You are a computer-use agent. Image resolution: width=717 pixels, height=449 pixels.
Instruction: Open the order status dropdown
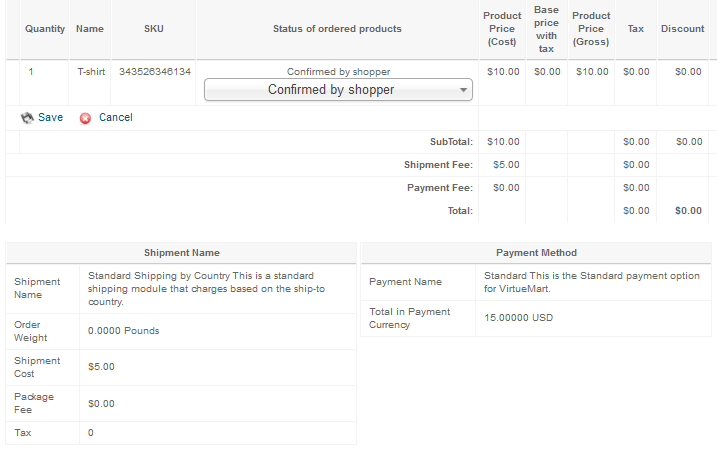pyautogui.click(x=338, y=90)
